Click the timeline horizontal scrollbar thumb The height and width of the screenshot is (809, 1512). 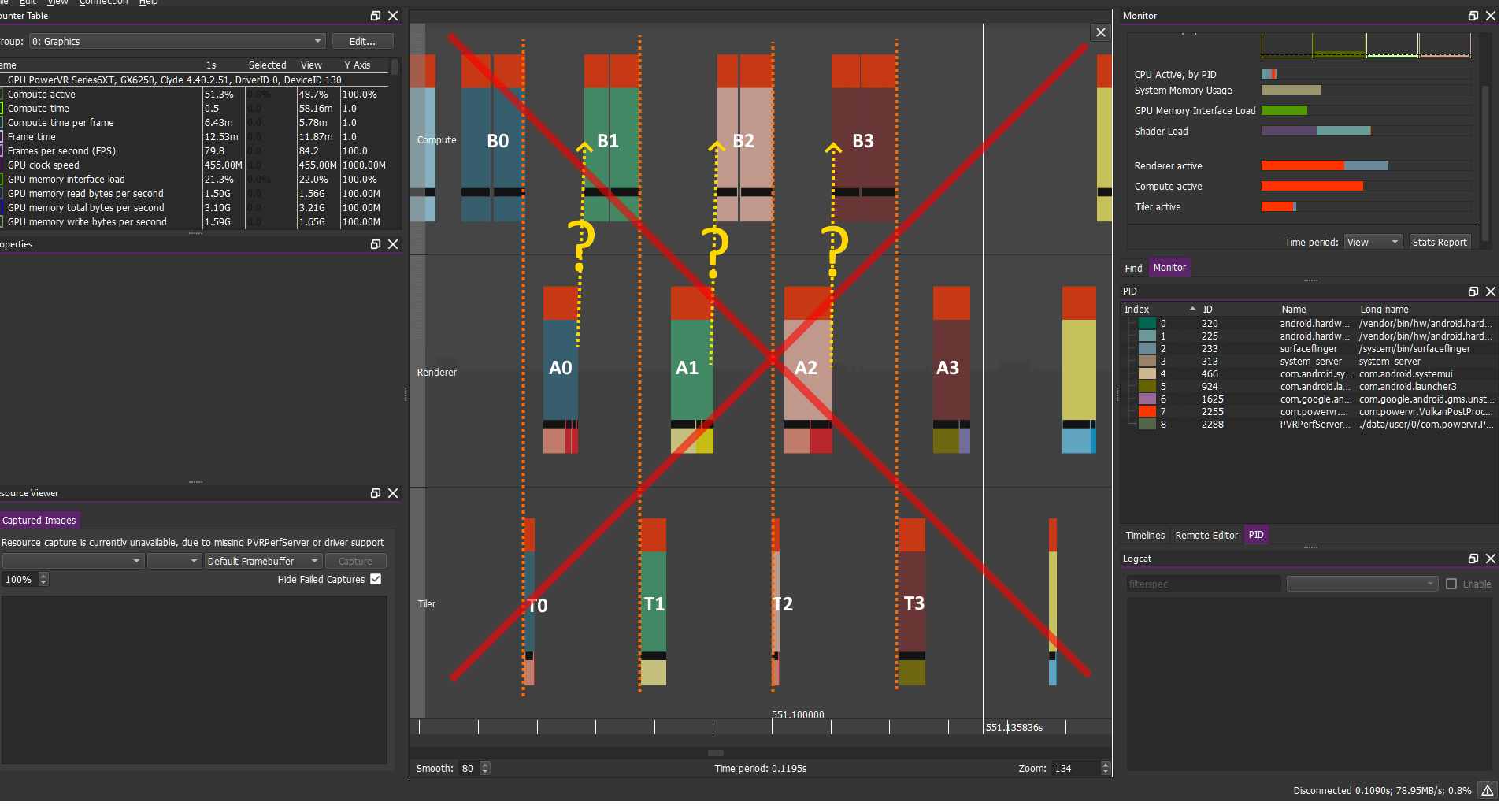pyautogui.click(x=716, y=752)
